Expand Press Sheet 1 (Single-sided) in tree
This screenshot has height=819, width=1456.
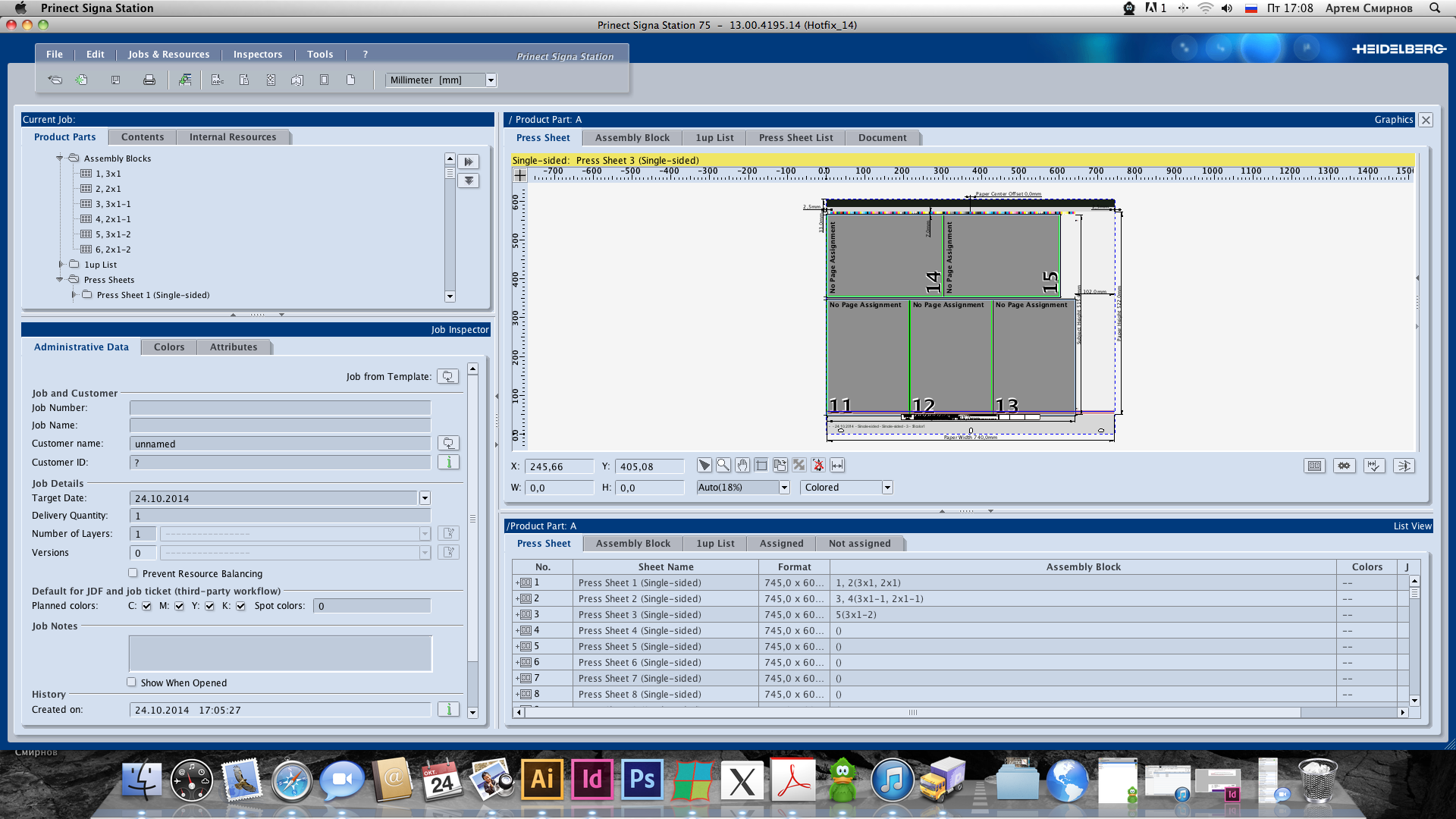pos(74,295)
